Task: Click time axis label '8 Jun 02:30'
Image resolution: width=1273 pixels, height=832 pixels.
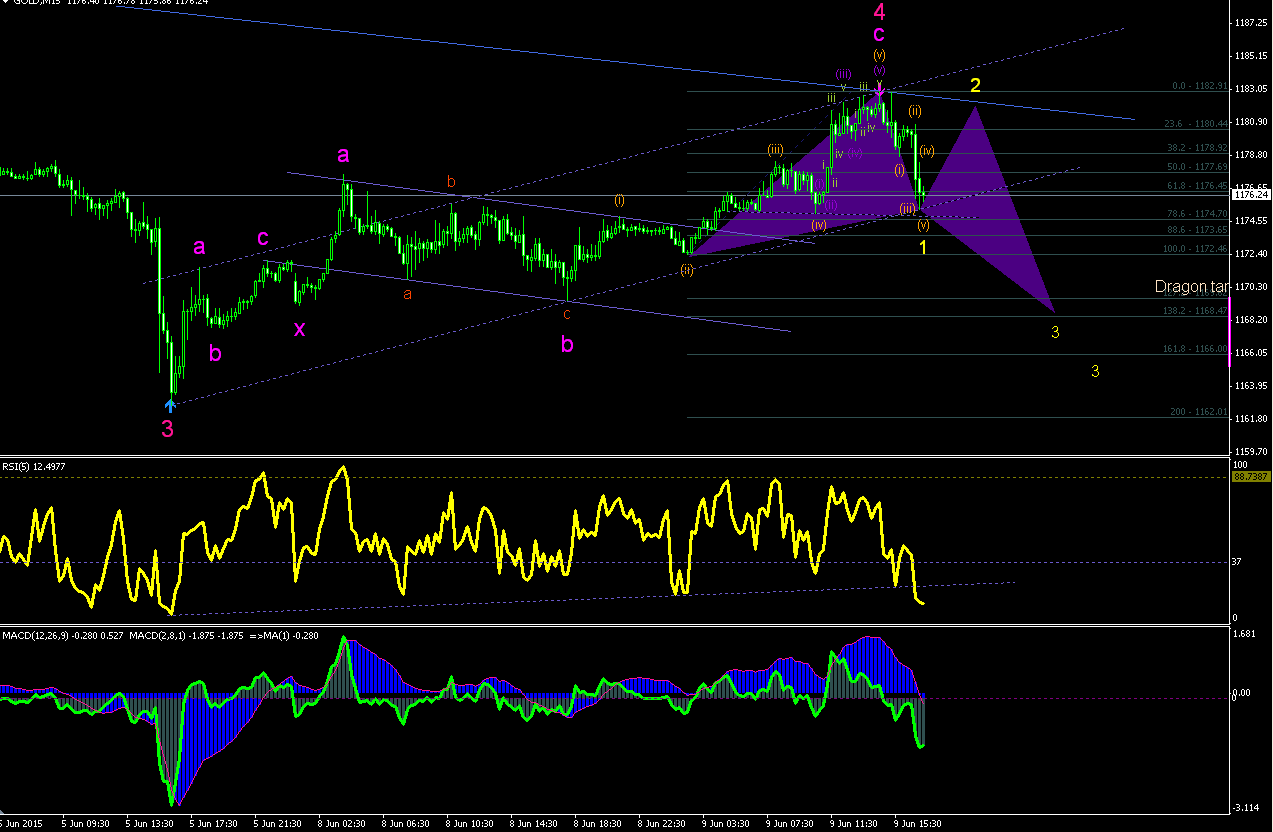Action: 339,823
